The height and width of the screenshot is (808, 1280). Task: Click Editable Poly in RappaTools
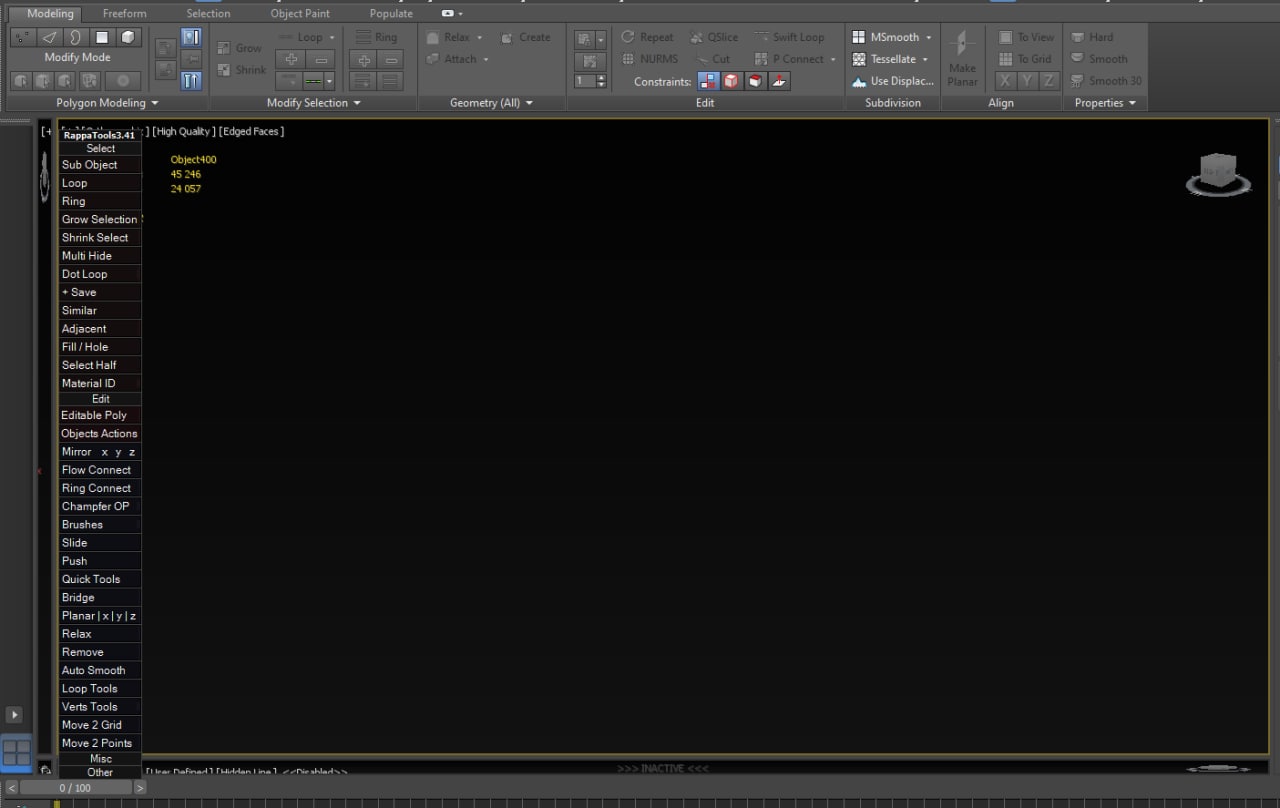[100, 415]
